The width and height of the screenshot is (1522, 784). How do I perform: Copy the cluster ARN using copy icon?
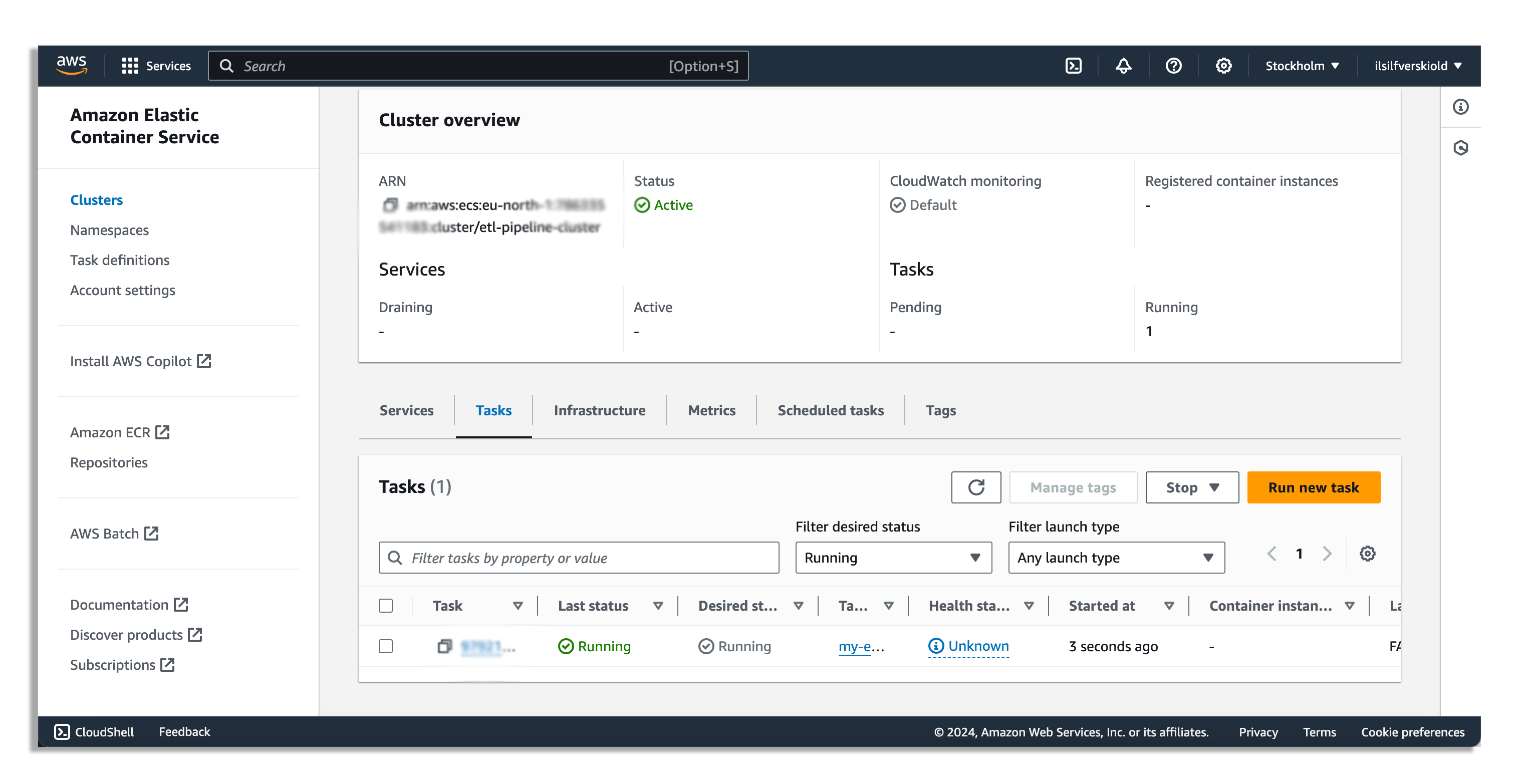click(x=390, y=205)
